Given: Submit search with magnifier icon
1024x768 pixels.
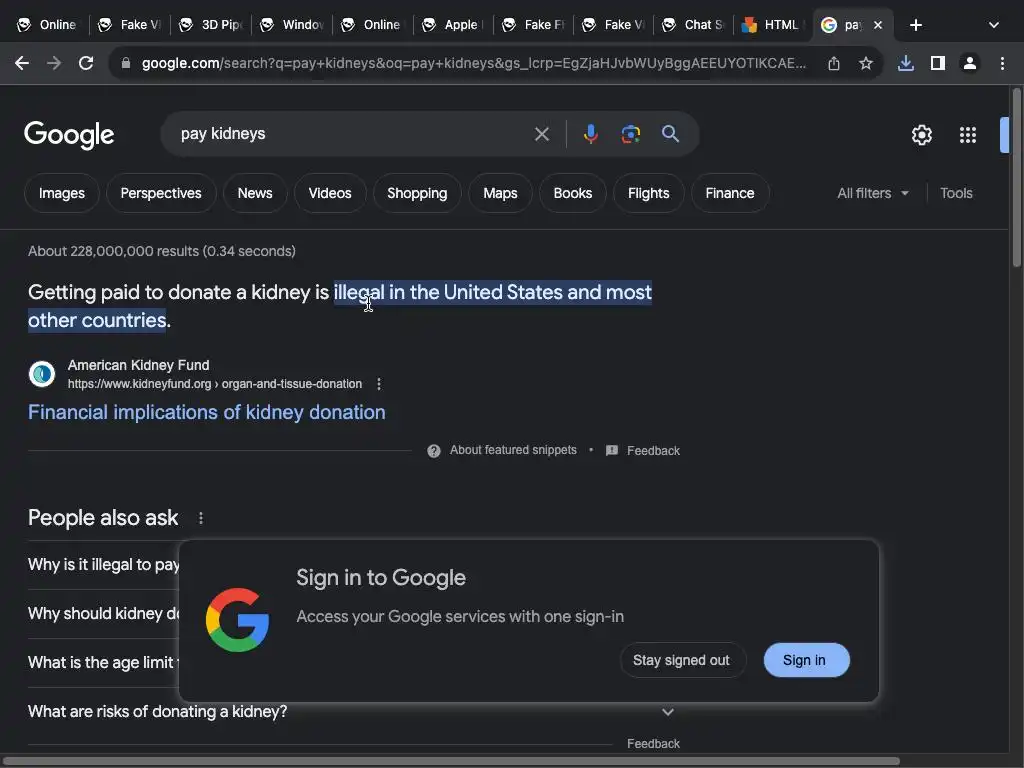Looking at the screenshot, I should (670, 134).
